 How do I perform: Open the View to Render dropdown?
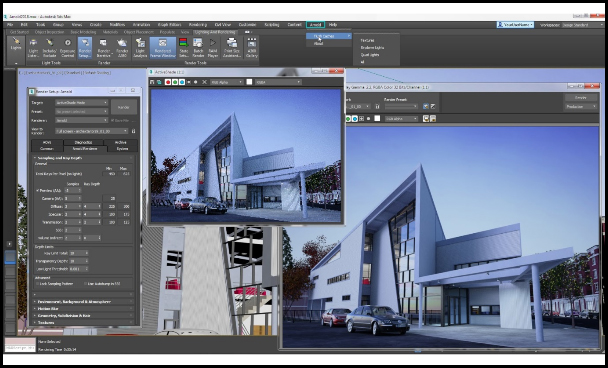click(92, 131)
